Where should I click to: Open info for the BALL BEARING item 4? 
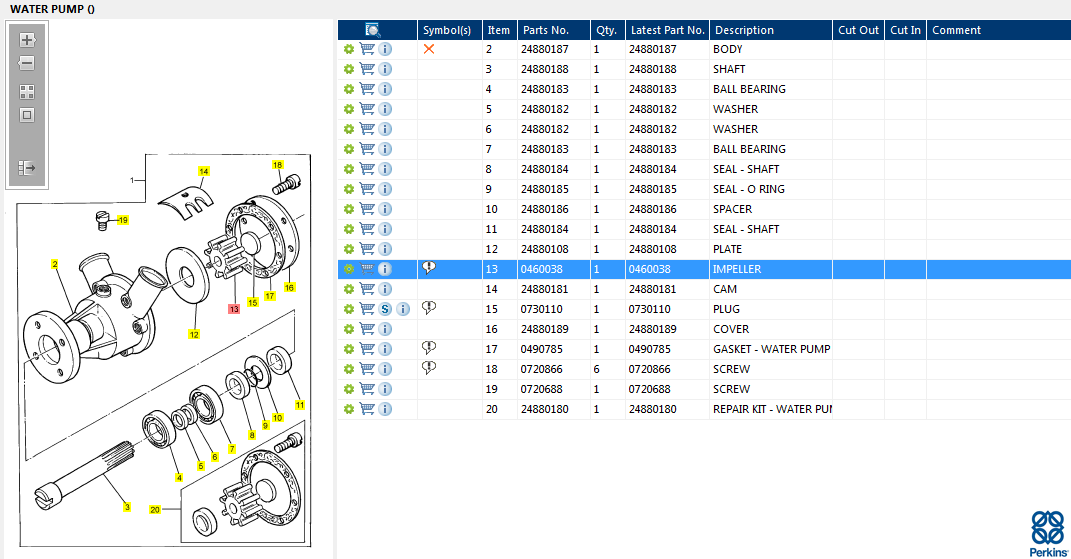pos(385,89)
